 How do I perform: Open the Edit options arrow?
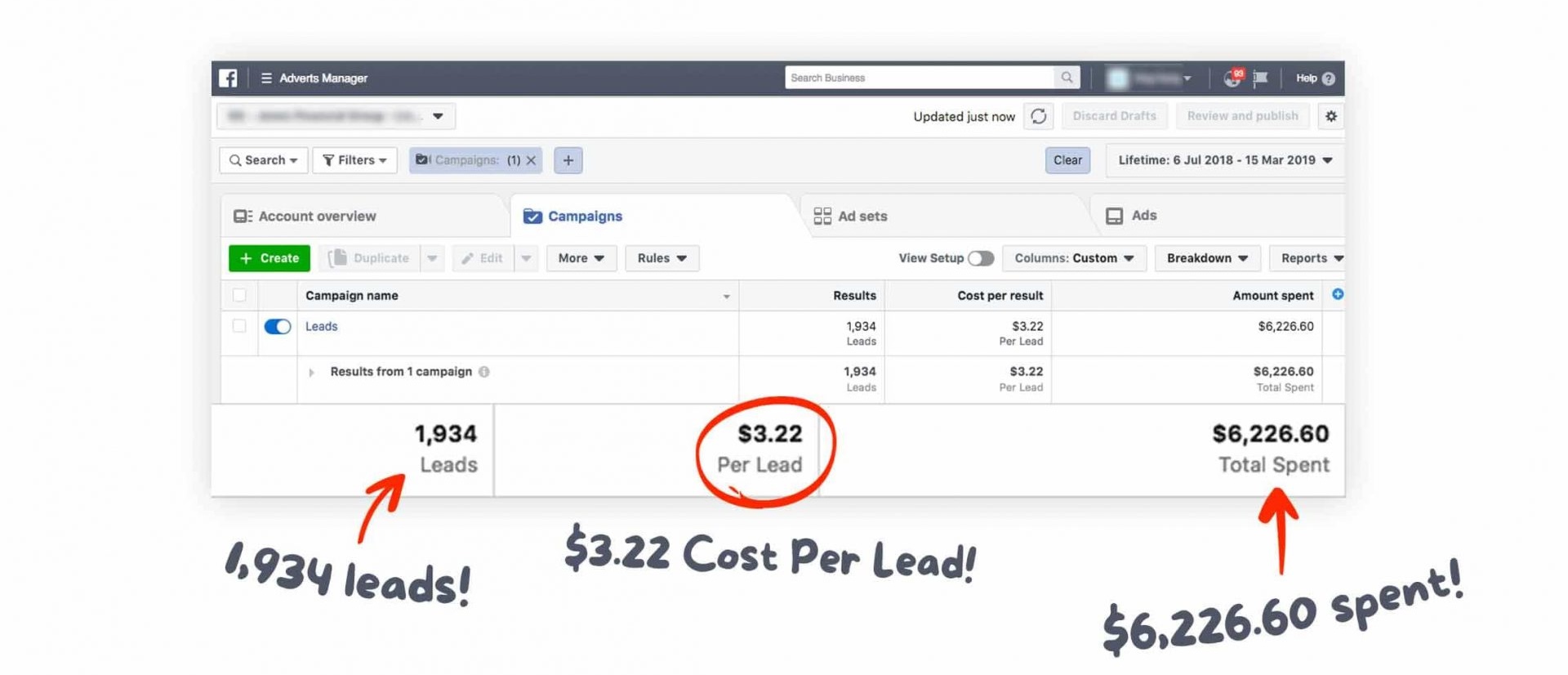point(527,258)
